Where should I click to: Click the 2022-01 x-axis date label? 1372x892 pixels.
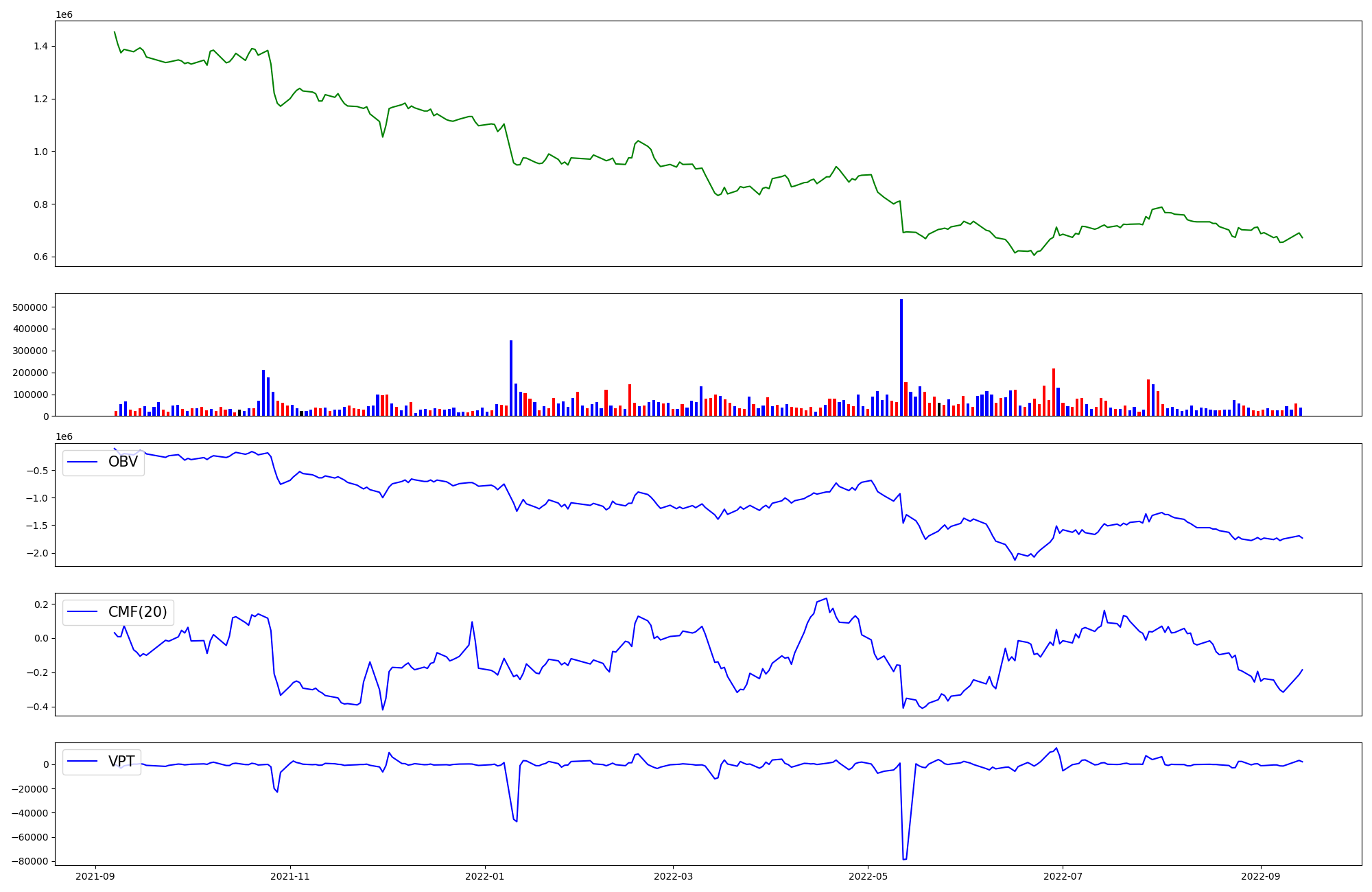(485, 876)
